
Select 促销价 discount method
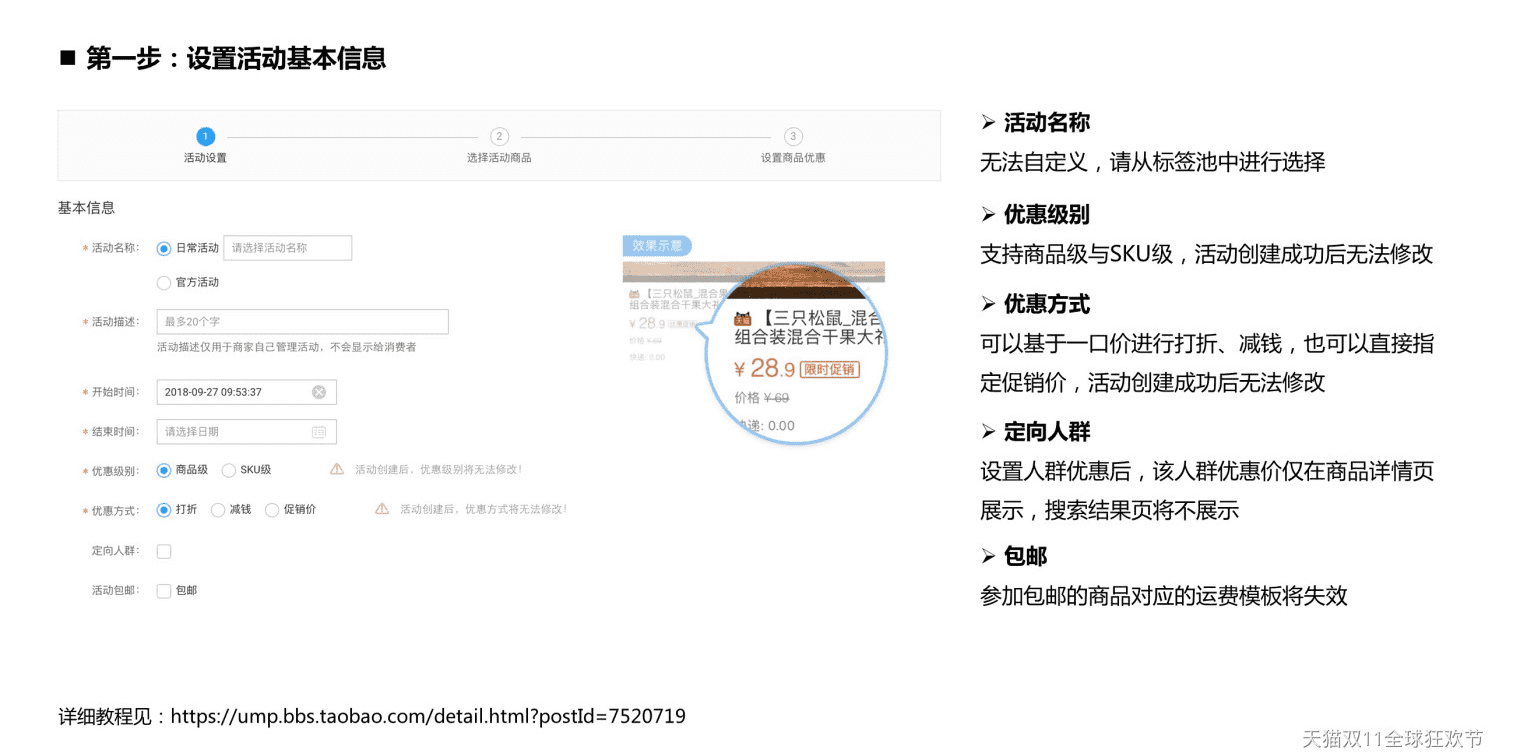pos(272,510)
